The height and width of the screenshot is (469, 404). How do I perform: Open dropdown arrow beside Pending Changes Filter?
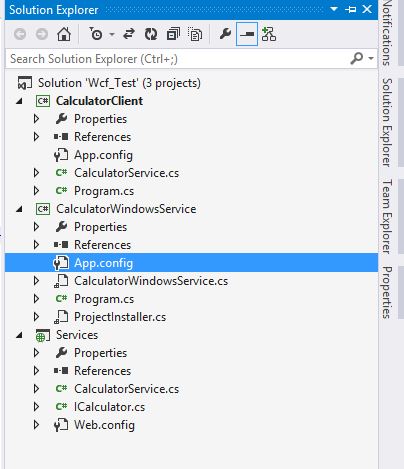112,34
